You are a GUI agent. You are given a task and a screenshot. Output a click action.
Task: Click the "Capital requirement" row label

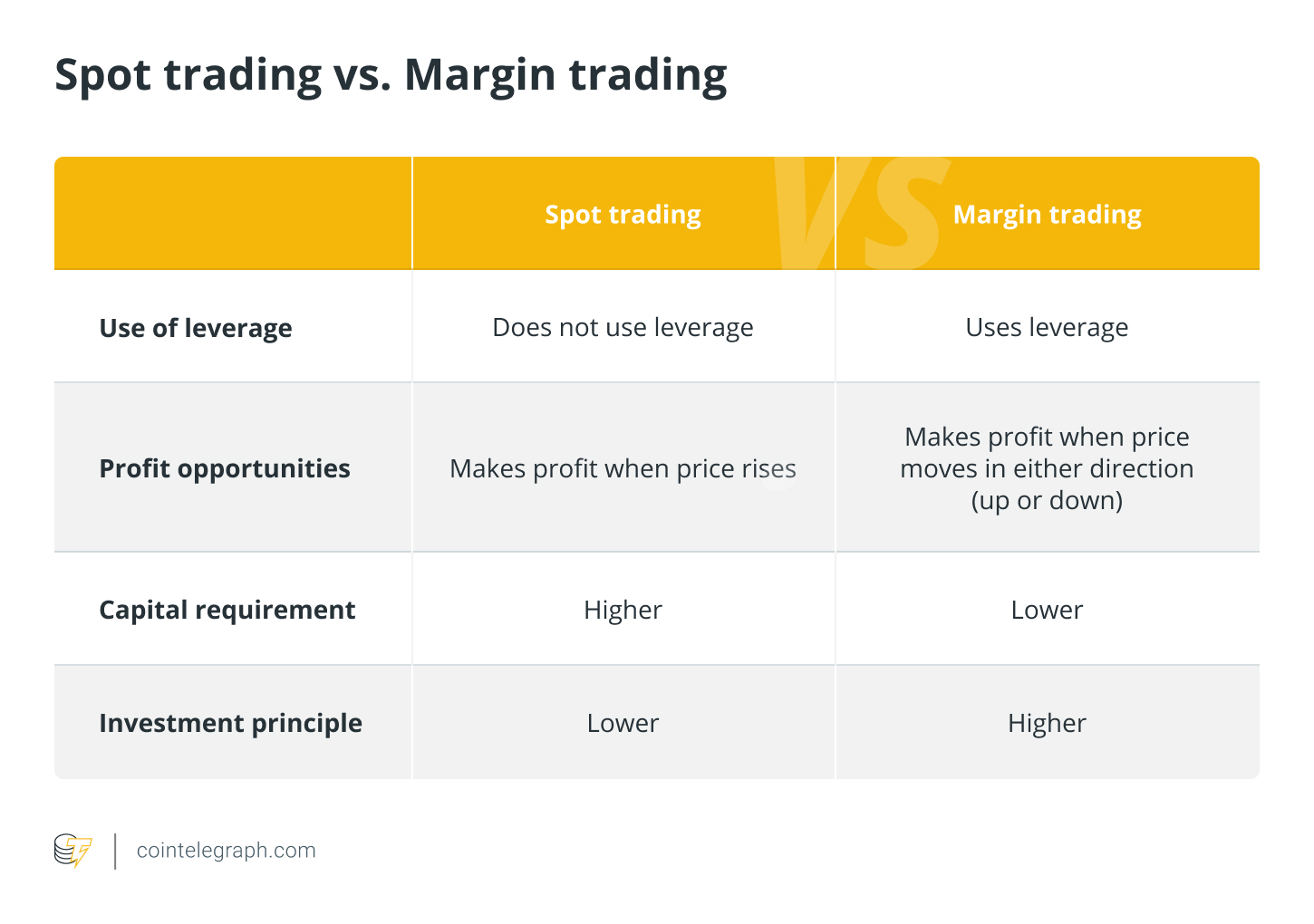(x=227, y=610)
